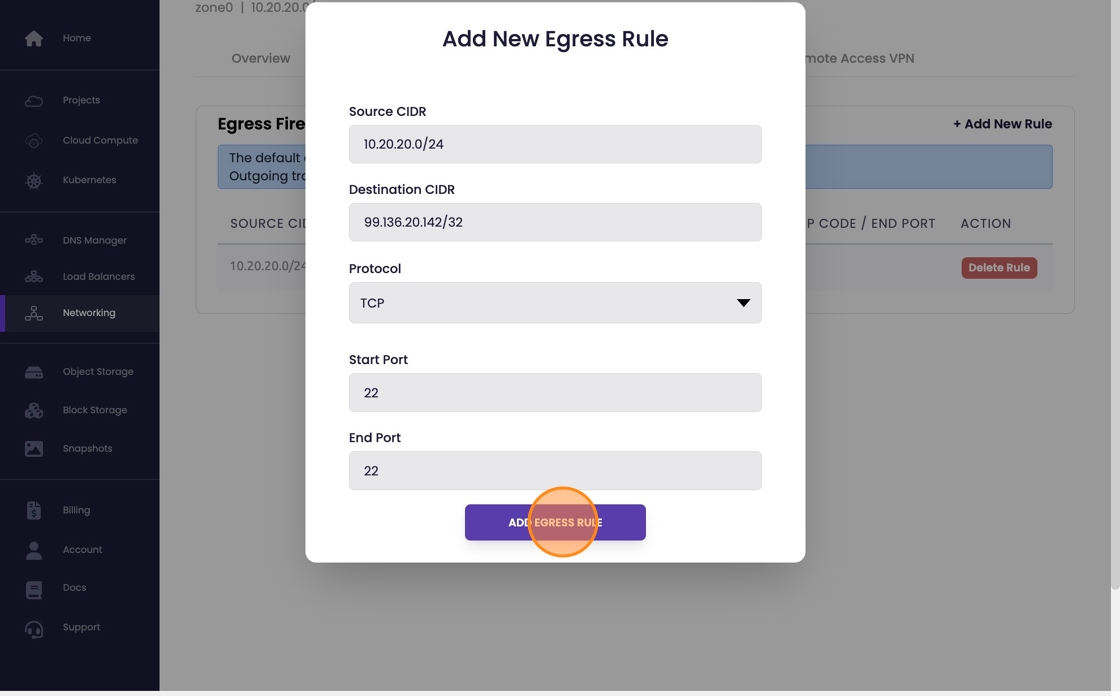Click the Home icon in sidebar
The height and width of the screenshot is (696, 1120).
[x=34, y=38]
